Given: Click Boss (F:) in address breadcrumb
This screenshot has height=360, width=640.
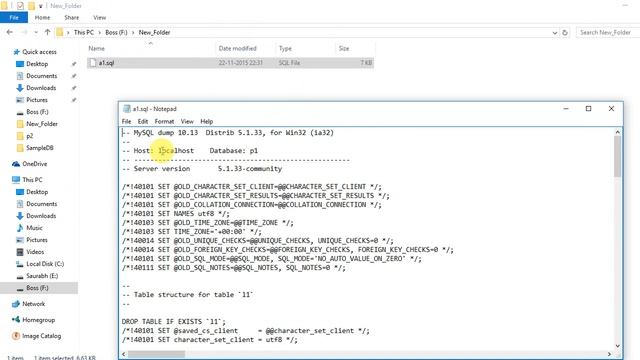Looking at the screenshot, I should [x=116, y=32].
